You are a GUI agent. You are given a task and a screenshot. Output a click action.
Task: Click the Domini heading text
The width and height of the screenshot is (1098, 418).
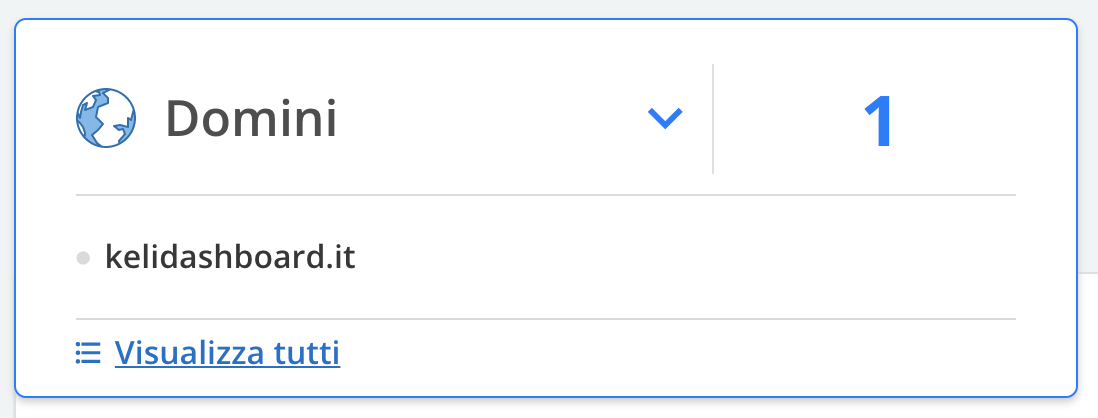(251, 118)
